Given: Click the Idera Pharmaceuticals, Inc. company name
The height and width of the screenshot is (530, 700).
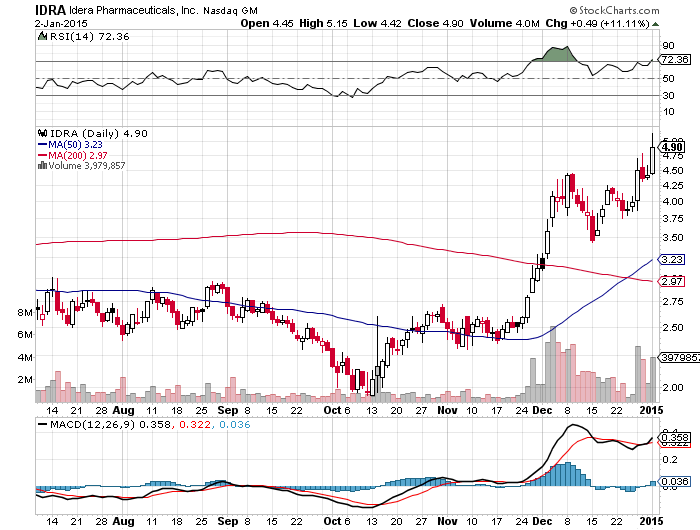Looking at the screenshot, I should coord(133,10).
